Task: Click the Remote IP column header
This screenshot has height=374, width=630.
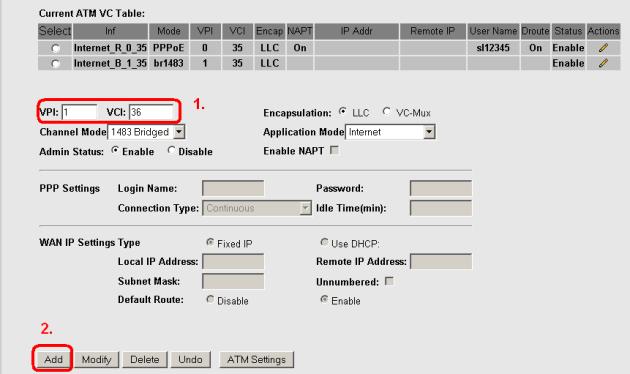Action: pyautogui.click(x=433, y=31)
